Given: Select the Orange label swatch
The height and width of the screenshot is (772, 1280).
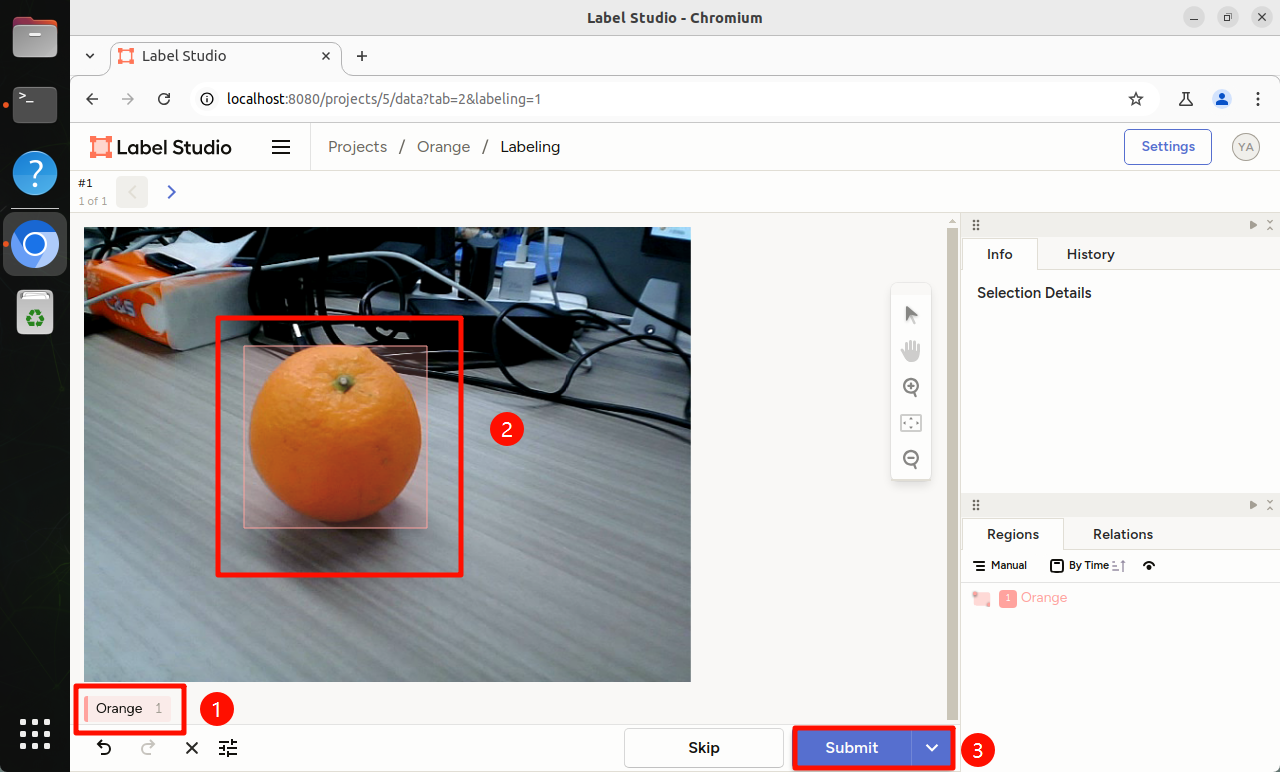Looking at the screenshot, I should 128,708.
